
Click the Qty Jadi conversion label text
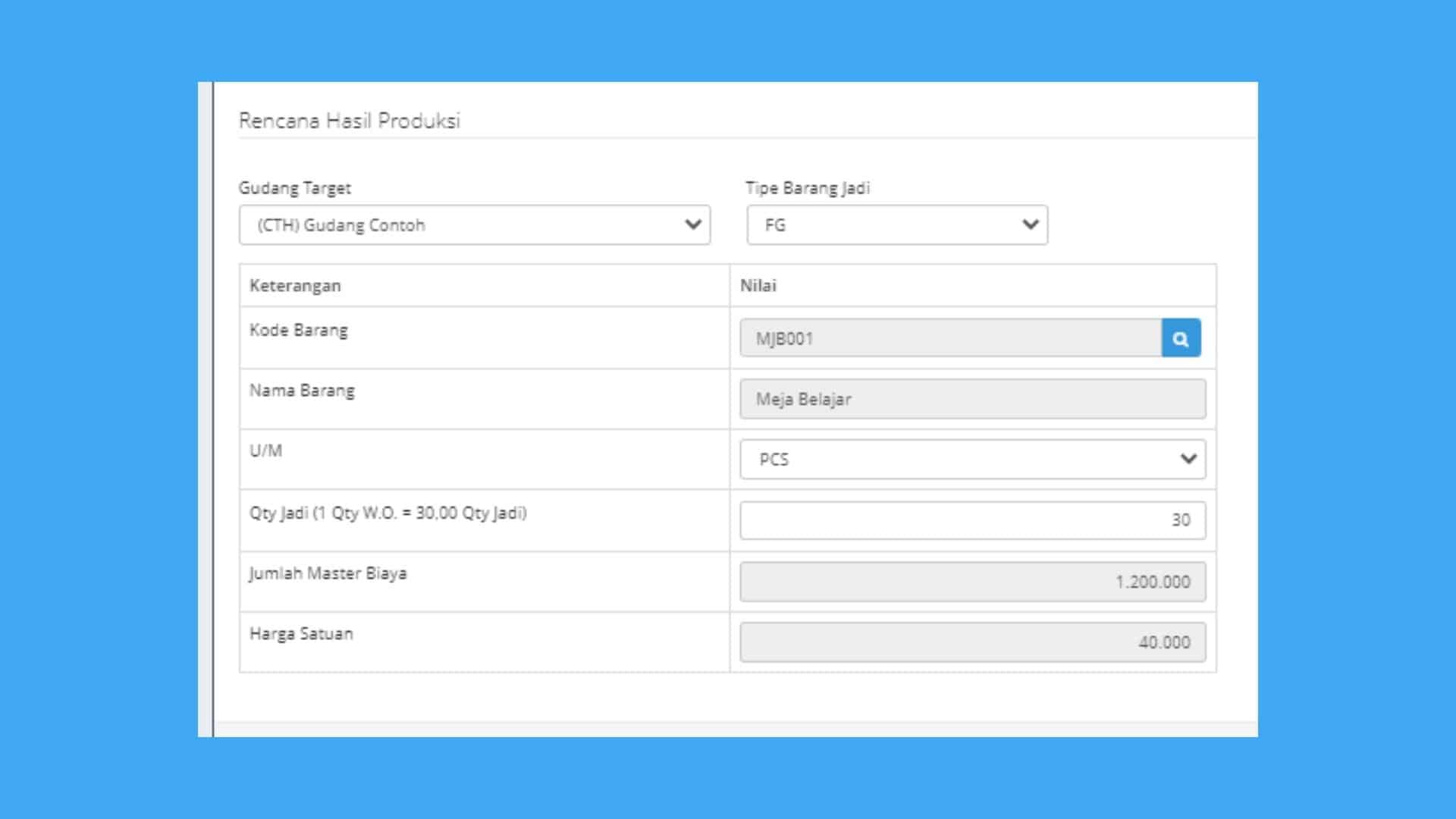pyautogui.click(x=388, y=513)
